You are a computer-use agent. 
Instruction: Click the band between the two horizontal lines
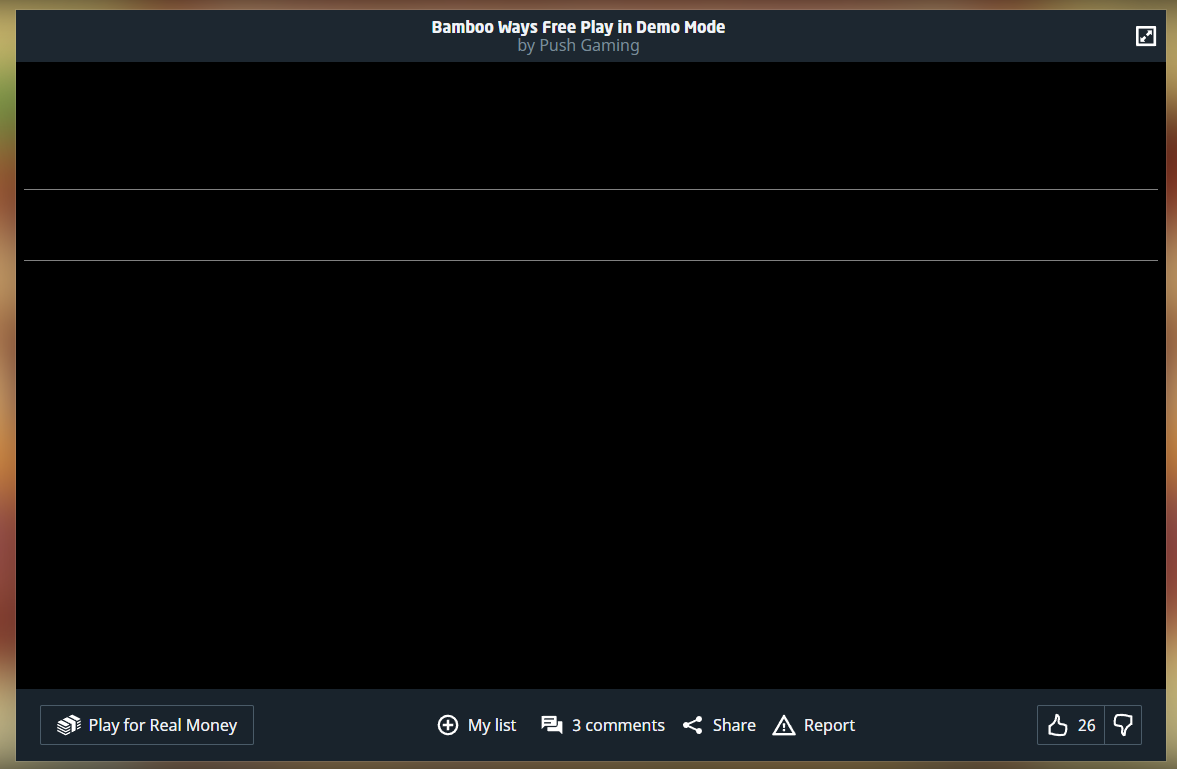coord(590,225)
